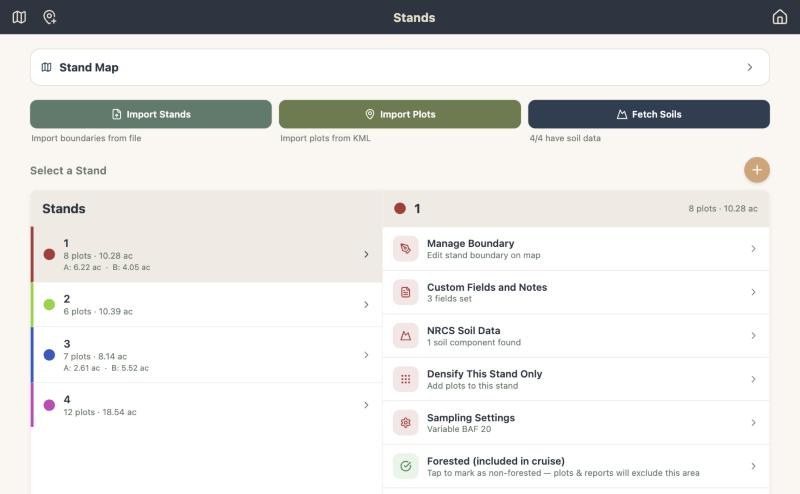Import Plots from KML
800x494 pixels.
point(400,114)
